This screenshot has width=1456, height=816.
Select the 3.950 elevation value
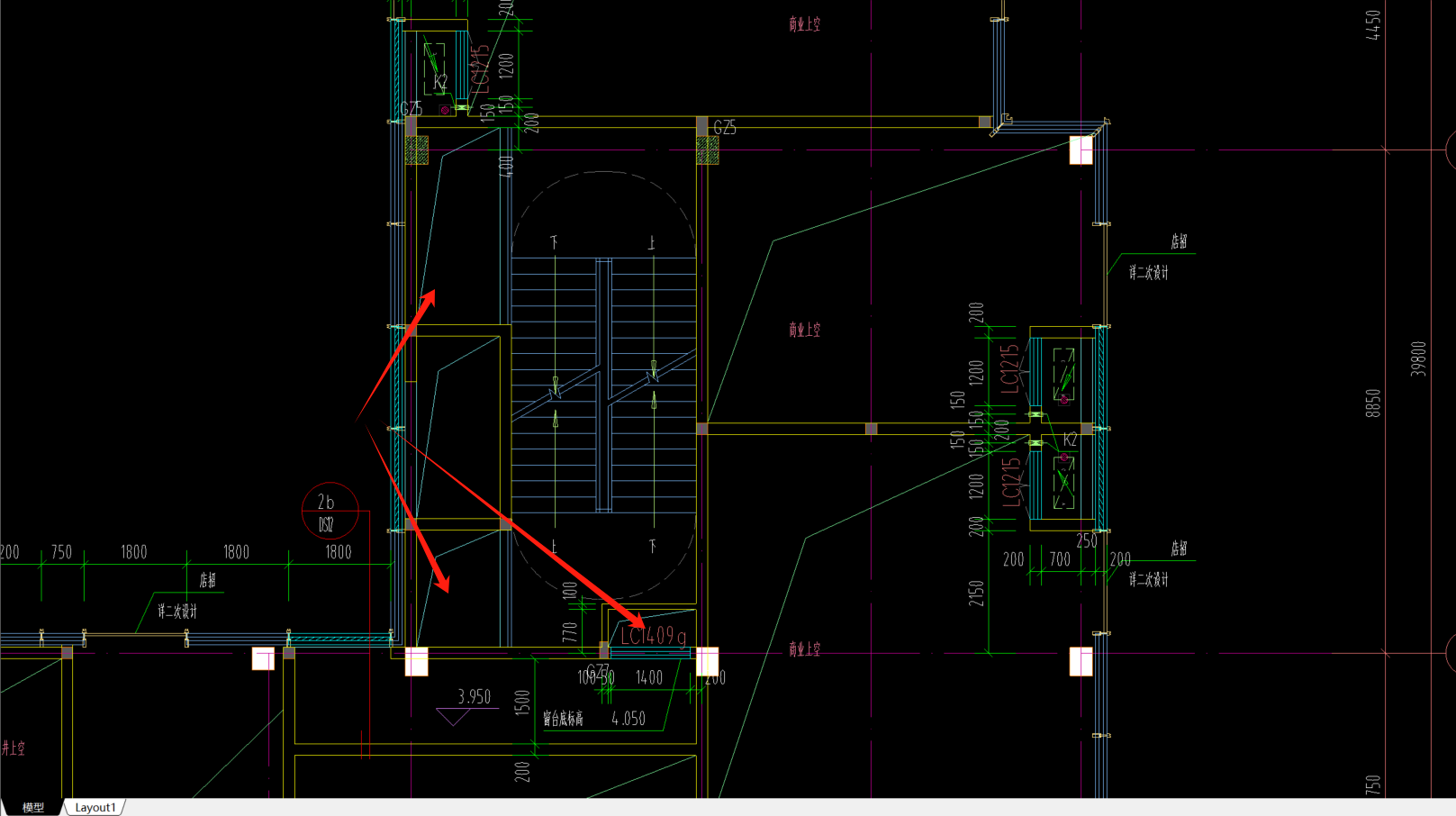[x=474, y=696]
